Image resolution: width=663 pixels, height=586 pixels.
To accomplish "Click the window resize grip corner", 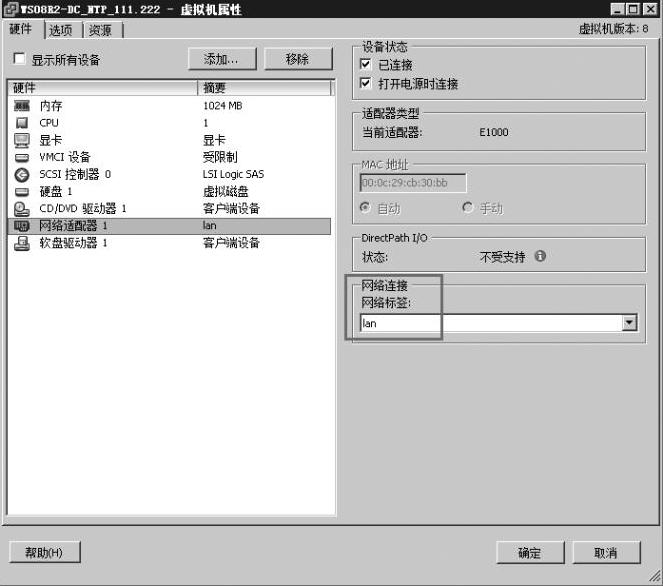I will coord(655,575).
